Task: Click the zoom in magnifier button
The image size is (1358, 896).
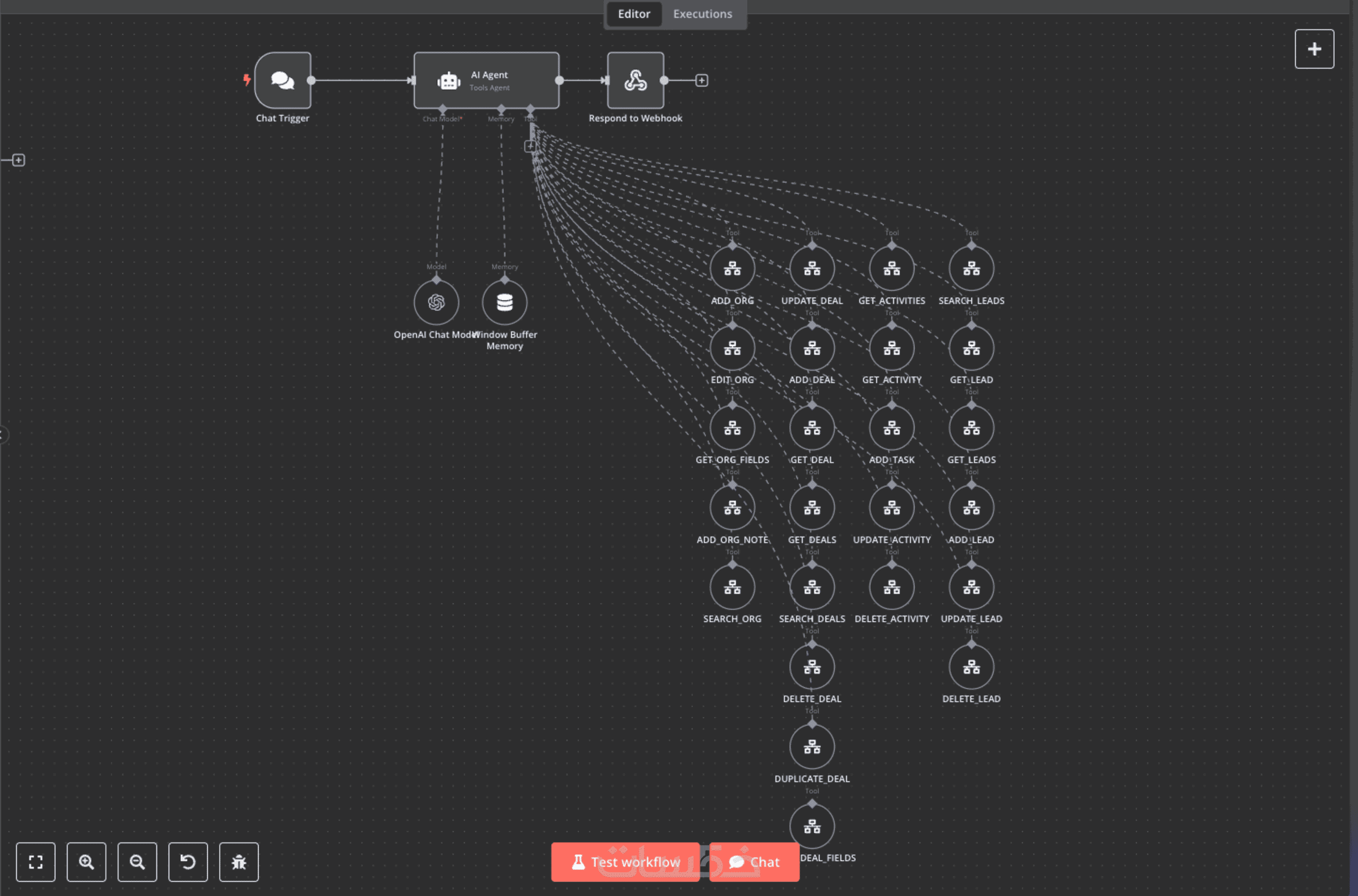Action: [86, 862]
